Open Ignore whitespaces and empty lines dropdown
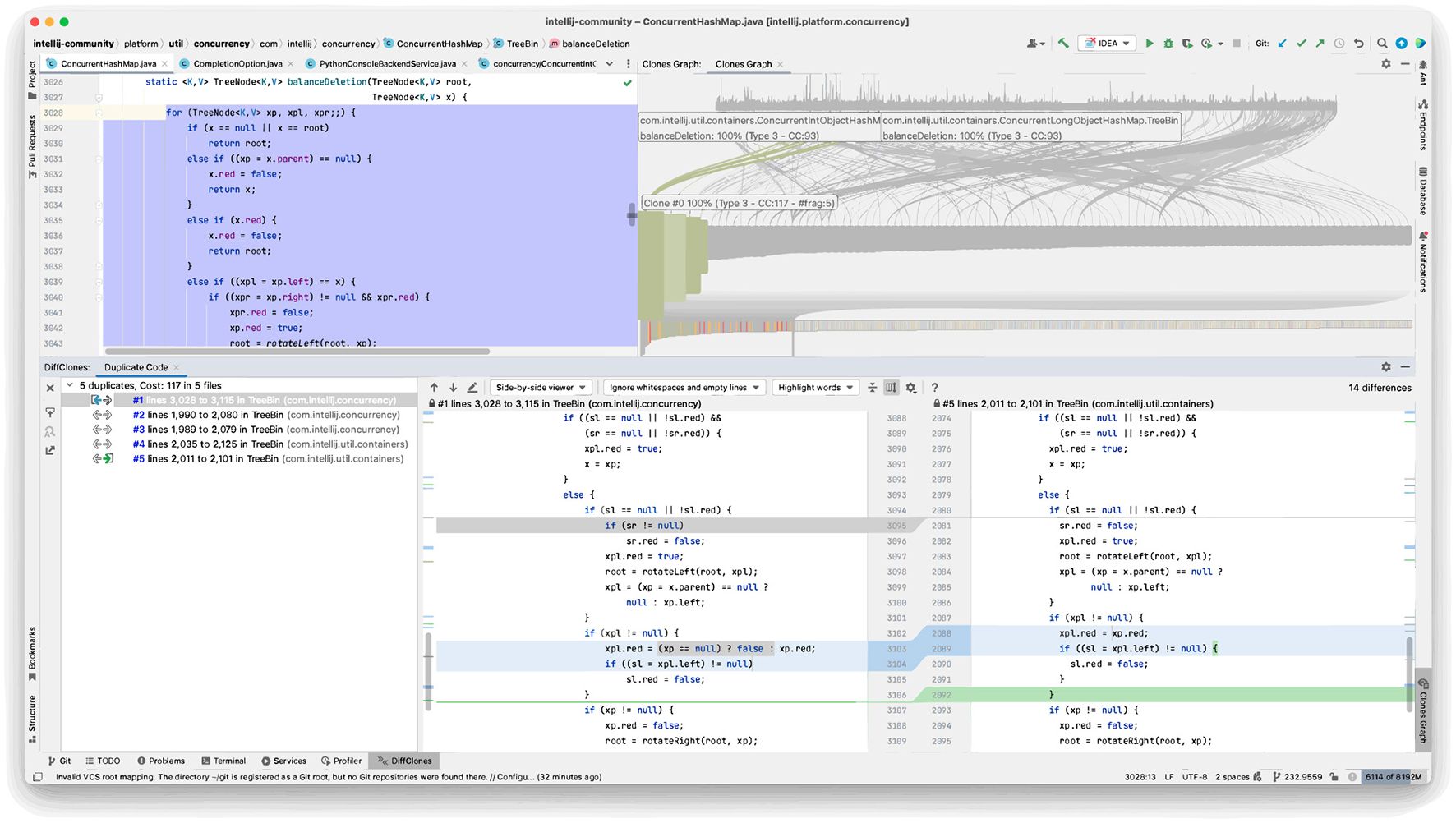The height and width of the screenshot is (823, 1456). 684,388
